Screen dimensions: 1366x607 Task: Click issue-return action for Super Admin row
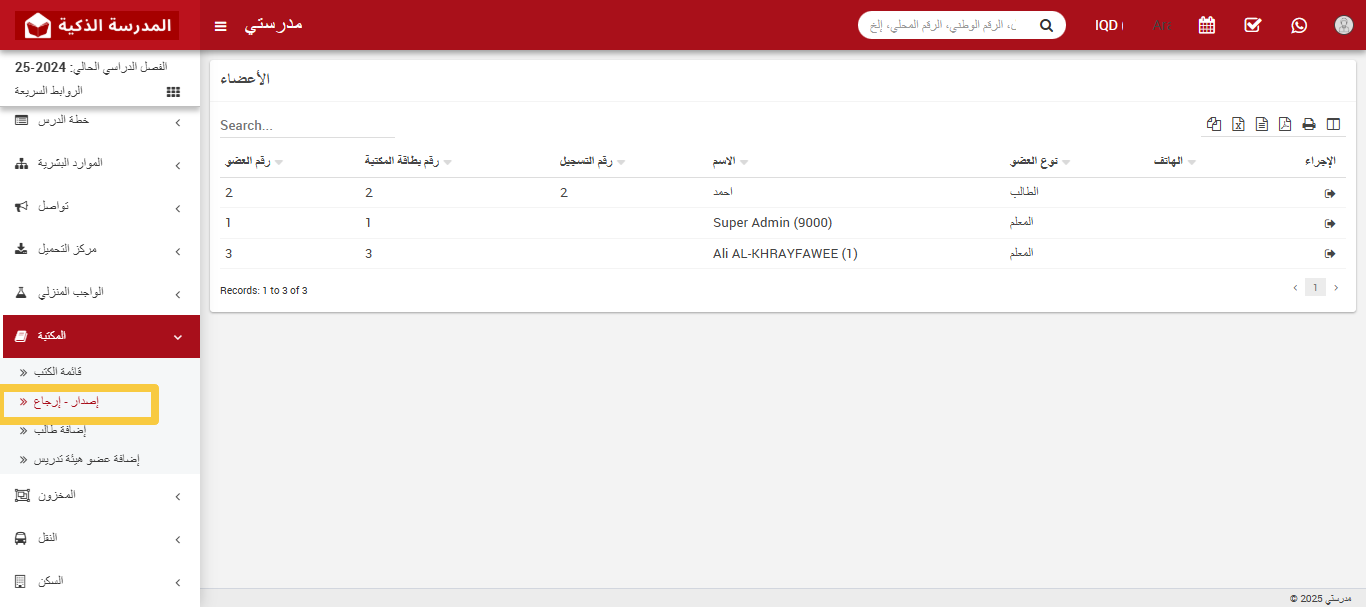(x=1330, y=224)
